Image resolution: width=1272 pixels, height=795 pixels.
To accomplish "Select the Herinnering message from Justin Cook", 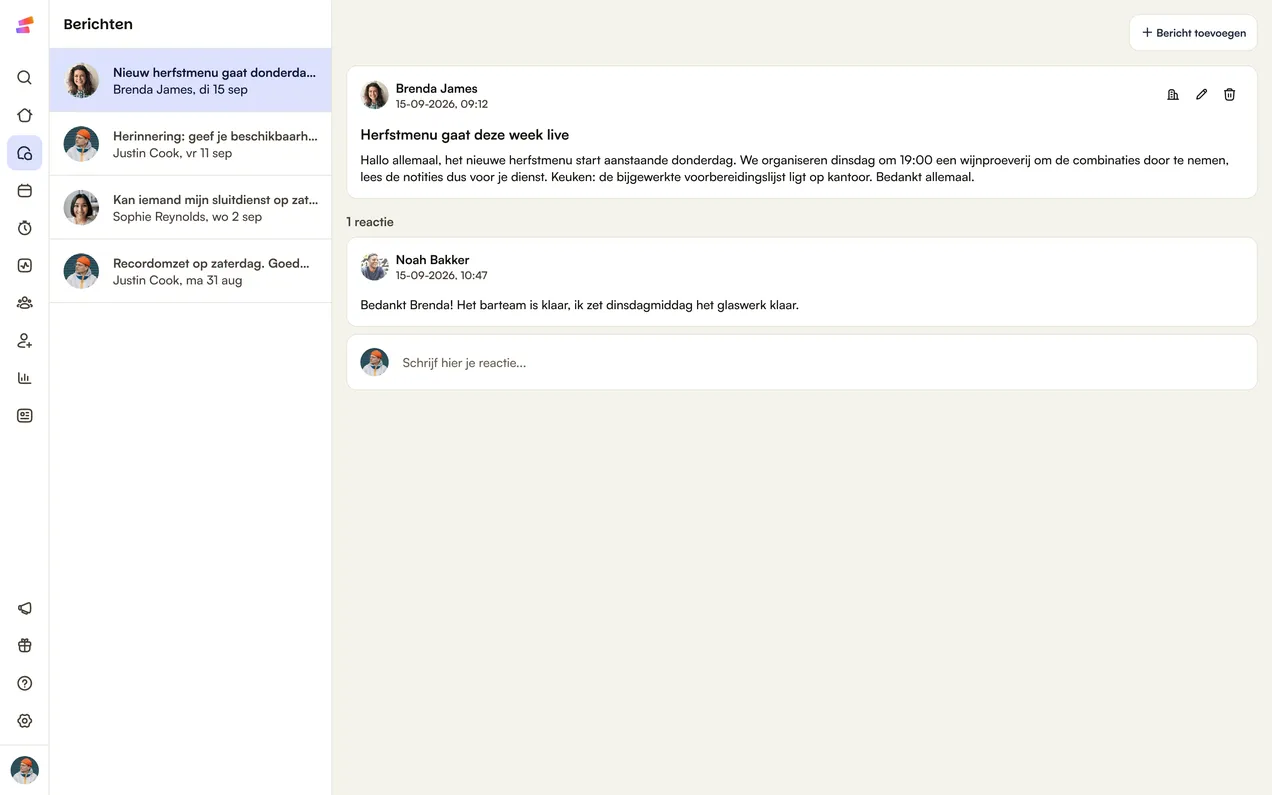I will point(190,144).
